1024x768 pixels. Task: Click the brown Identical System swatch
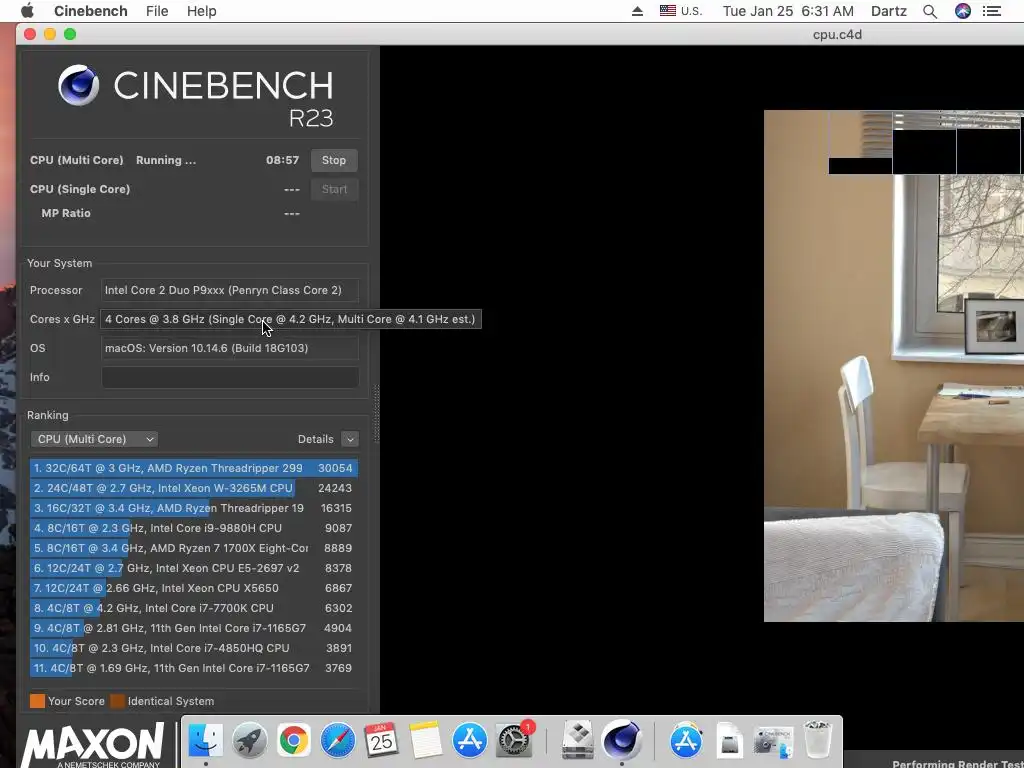click(118, 701)
